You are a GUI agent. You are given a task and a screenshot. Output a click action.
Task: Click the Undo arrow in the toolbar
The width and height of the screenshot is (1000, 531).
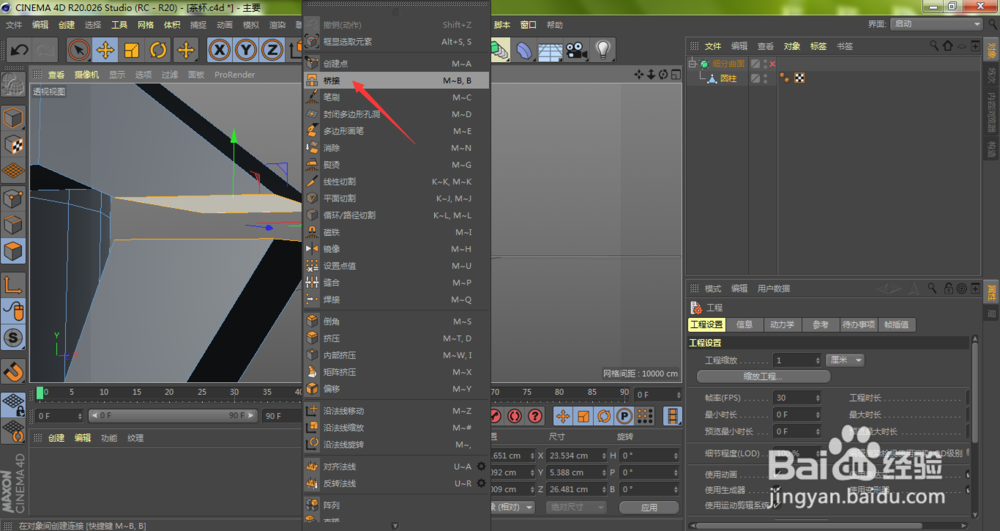click(19, 50)
